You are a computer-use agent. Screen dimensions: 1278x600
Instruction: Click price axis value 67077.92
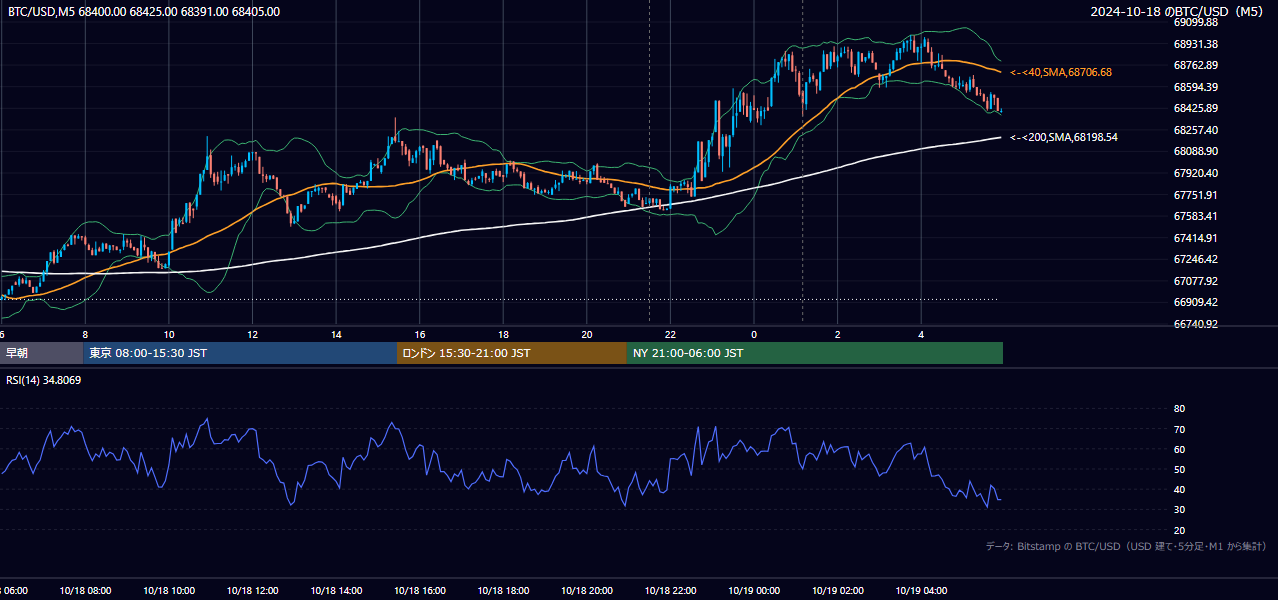pos(1195,281)
